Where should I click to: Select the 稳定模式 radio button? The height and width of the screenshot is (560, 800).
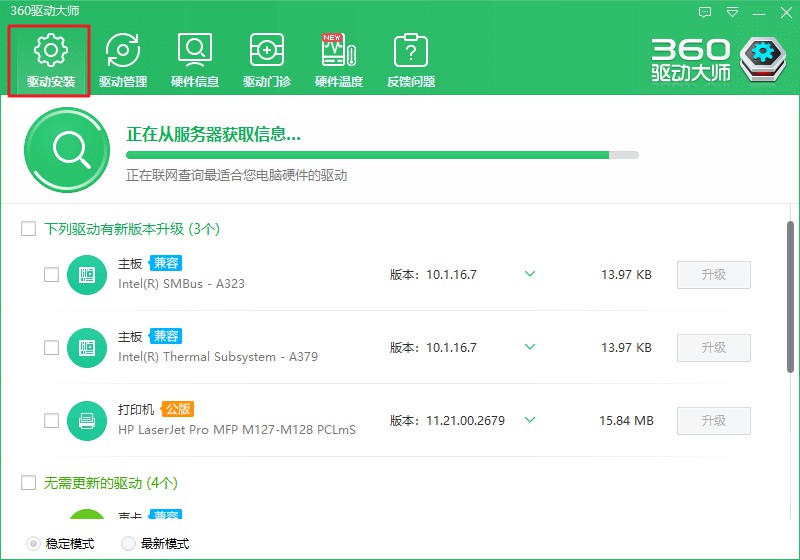[x=33, y=544]
